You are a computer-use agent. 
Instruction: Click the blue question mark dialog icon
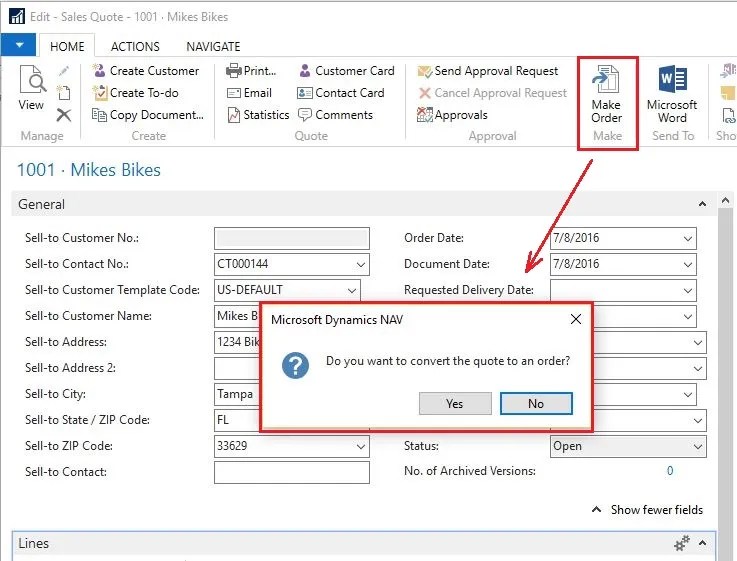click(296, 365)
